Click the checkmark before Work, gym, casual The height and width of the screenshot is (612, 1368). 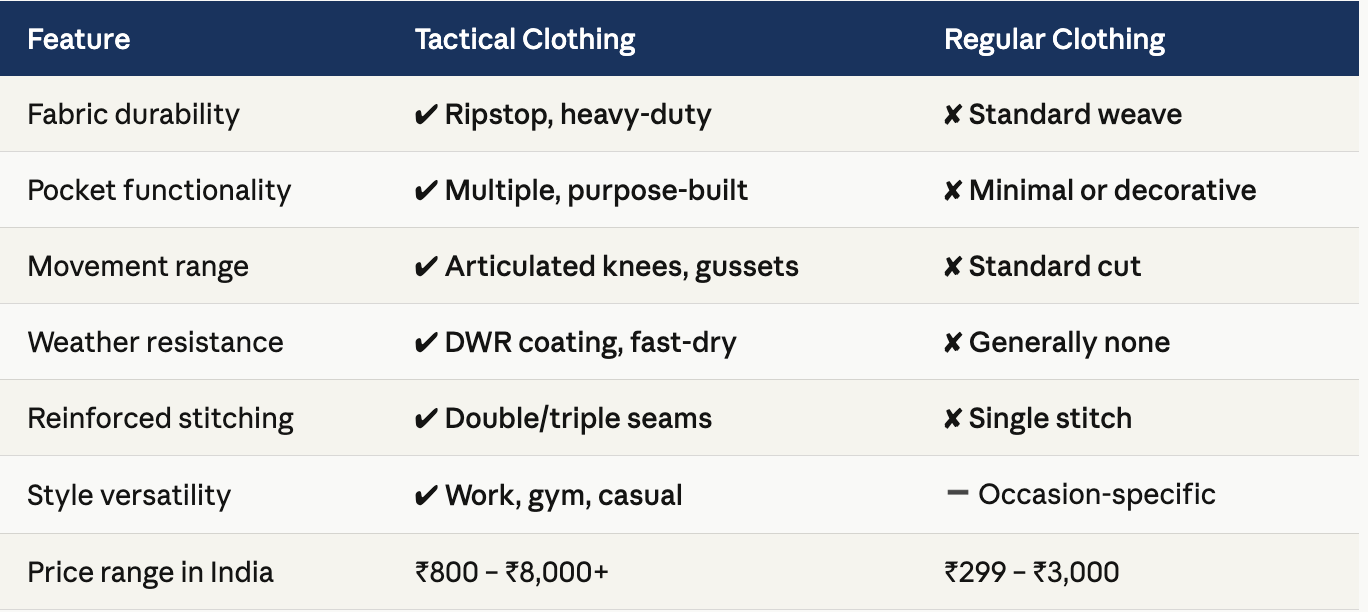point(425,495)
